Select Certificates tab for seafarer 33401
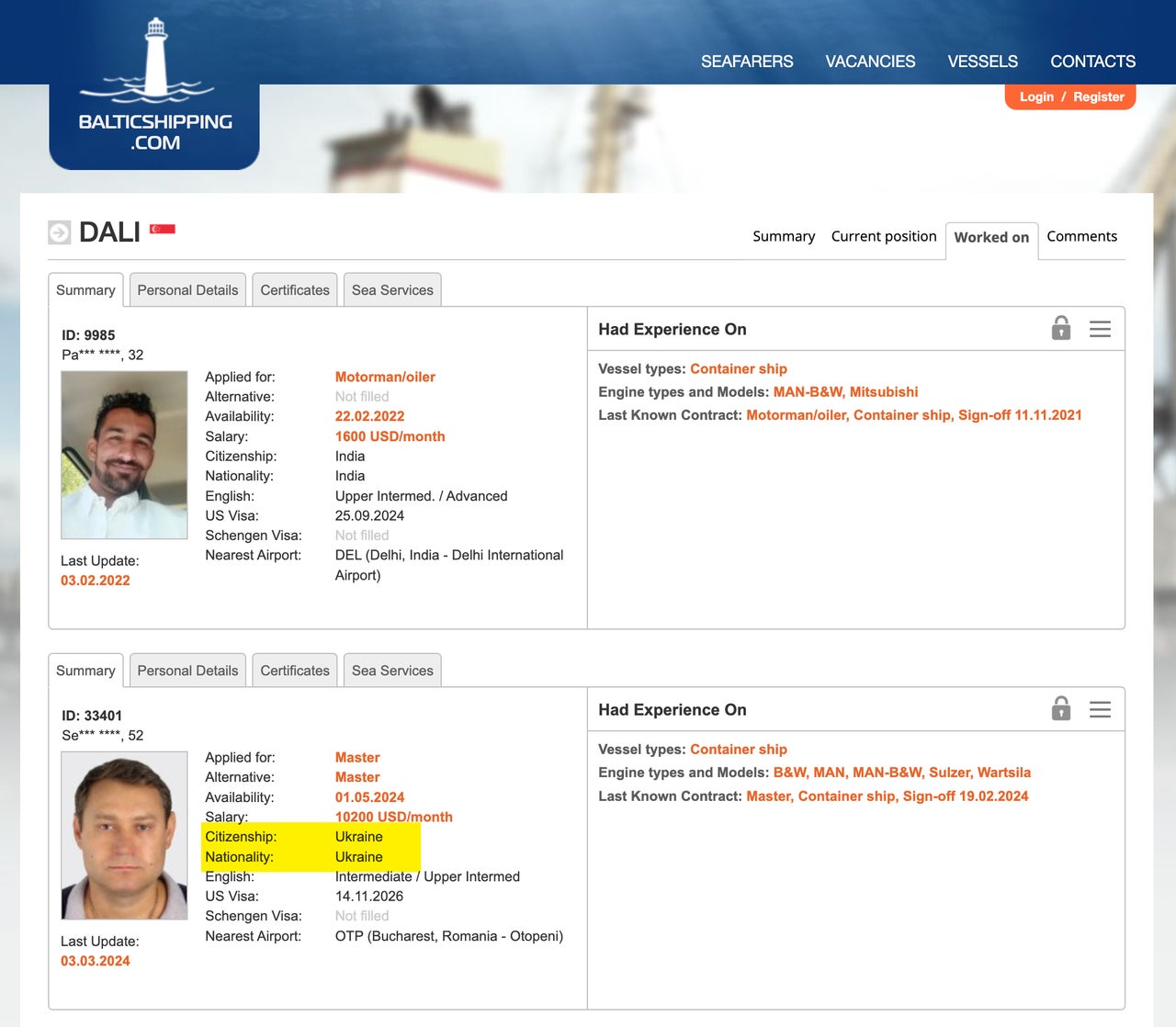 [294, 671]
